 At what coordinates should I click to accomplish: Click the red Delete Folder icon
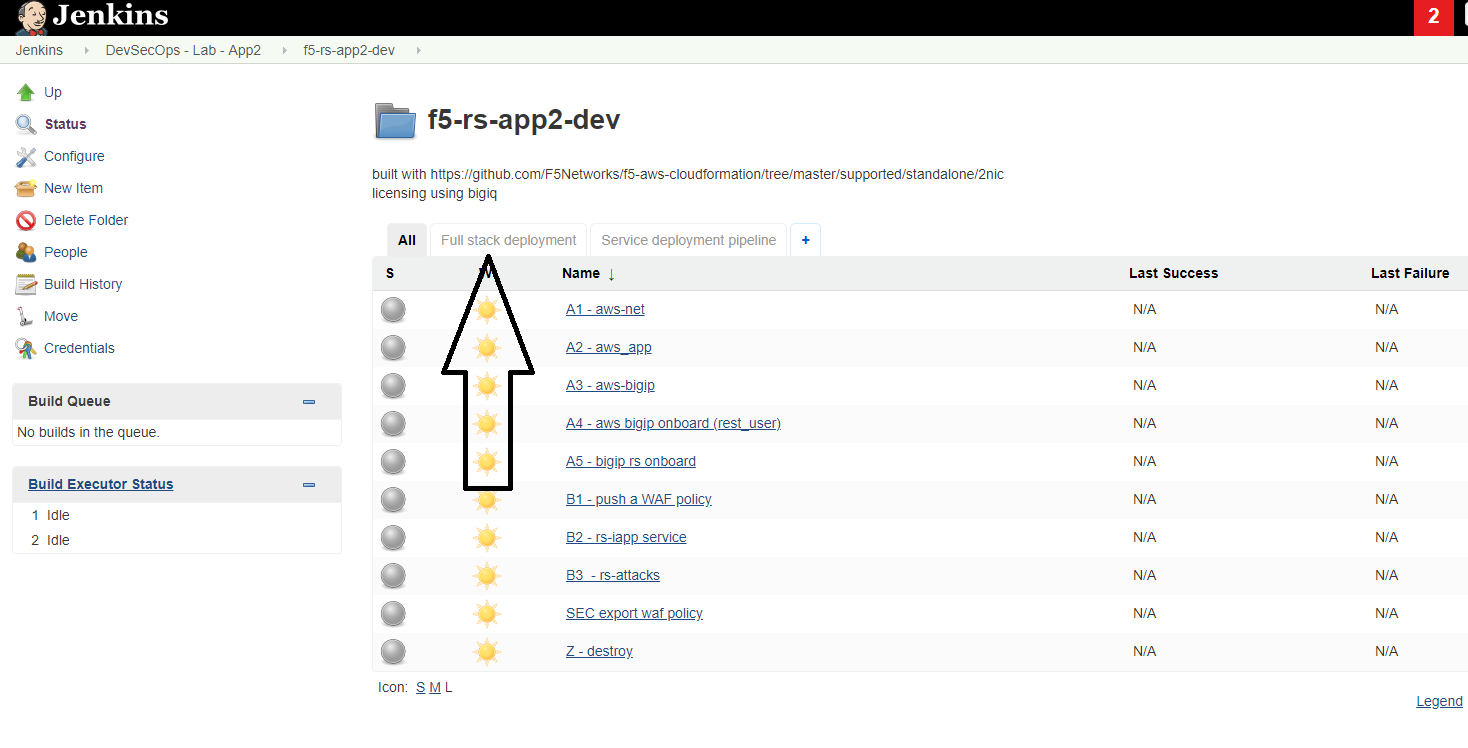(x=26, y=220)
